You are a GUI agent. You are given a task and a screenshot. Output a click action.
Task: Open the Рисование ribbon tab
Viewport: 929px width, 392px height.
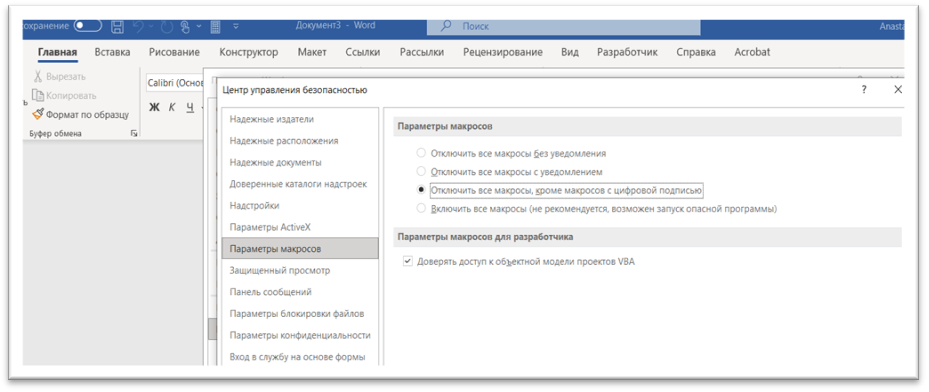pos(174,52)
